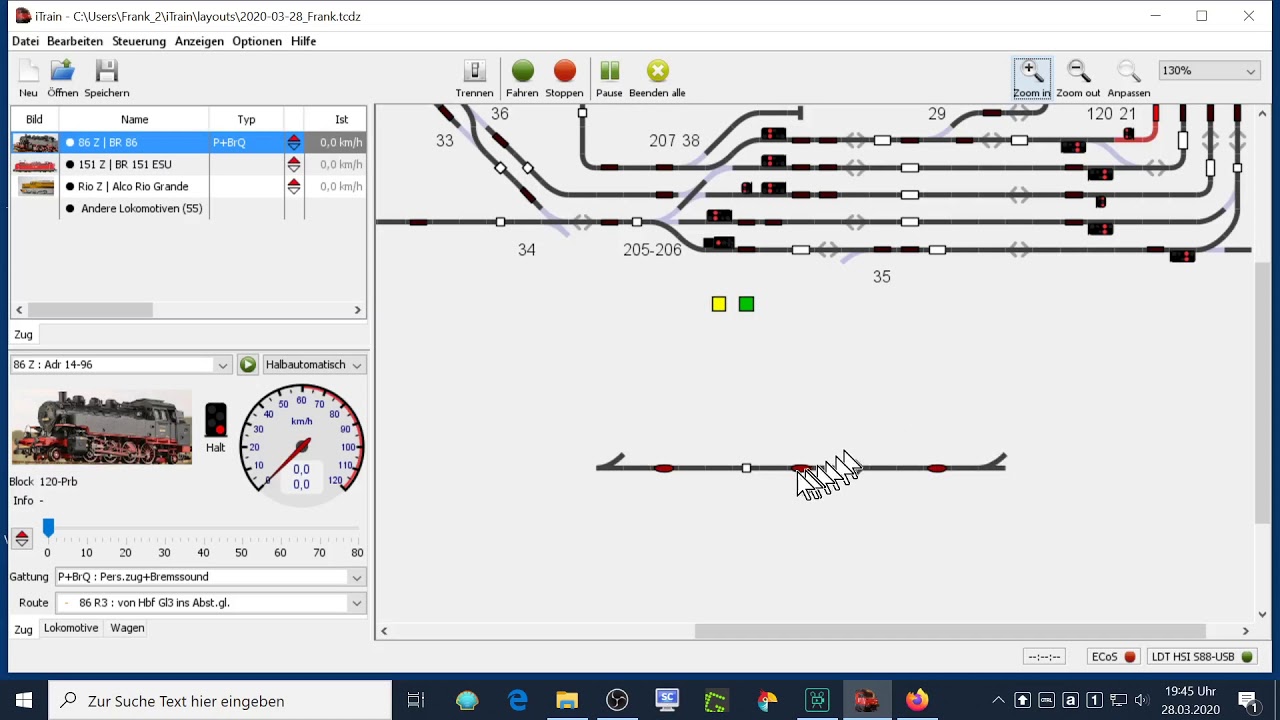1280x720 pixels.
Task: Click the Zoom in magnifier
Action: (1032, 72)
